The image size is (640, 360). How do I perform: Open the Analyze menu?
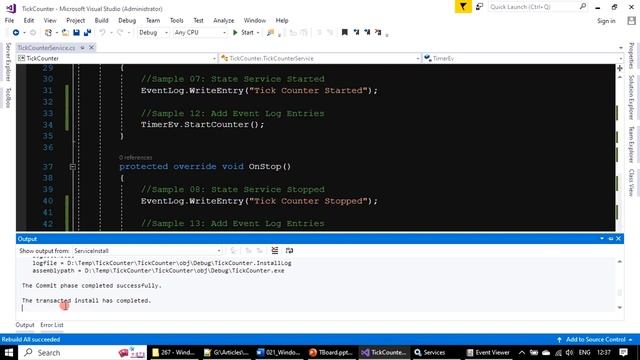[224, 20]
